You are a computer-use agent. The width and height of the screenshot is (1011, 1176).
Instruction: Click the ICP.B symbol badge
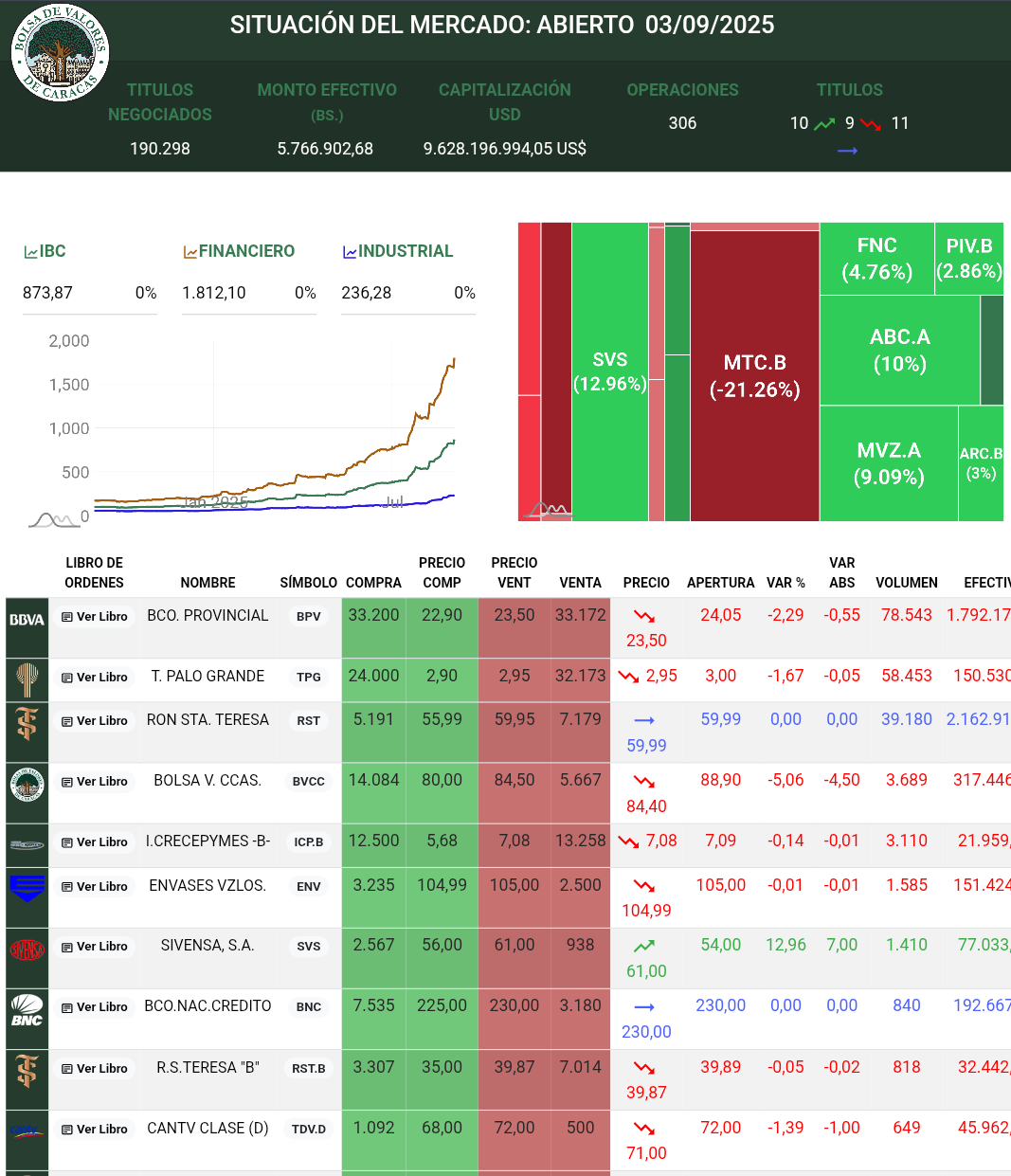tap(309, 842)
